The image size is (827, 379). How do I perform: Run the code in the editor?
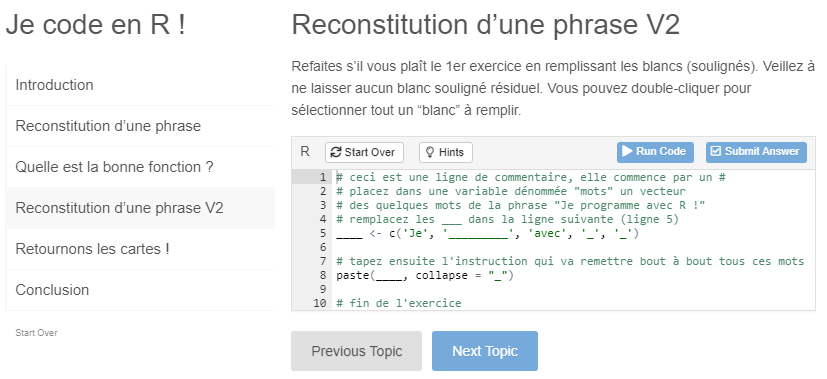pos(655,152)
